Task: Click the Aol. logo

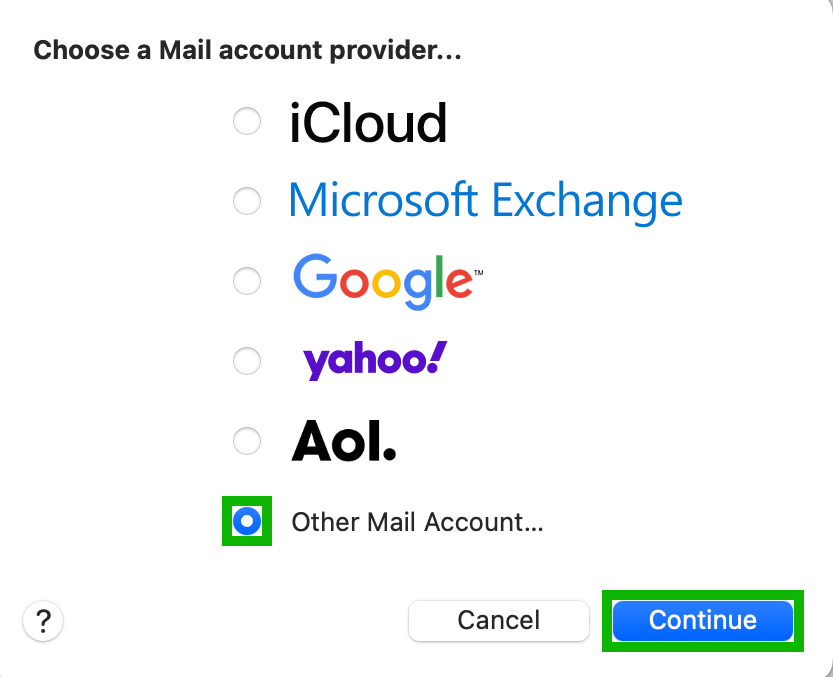Action: point(344,441)
